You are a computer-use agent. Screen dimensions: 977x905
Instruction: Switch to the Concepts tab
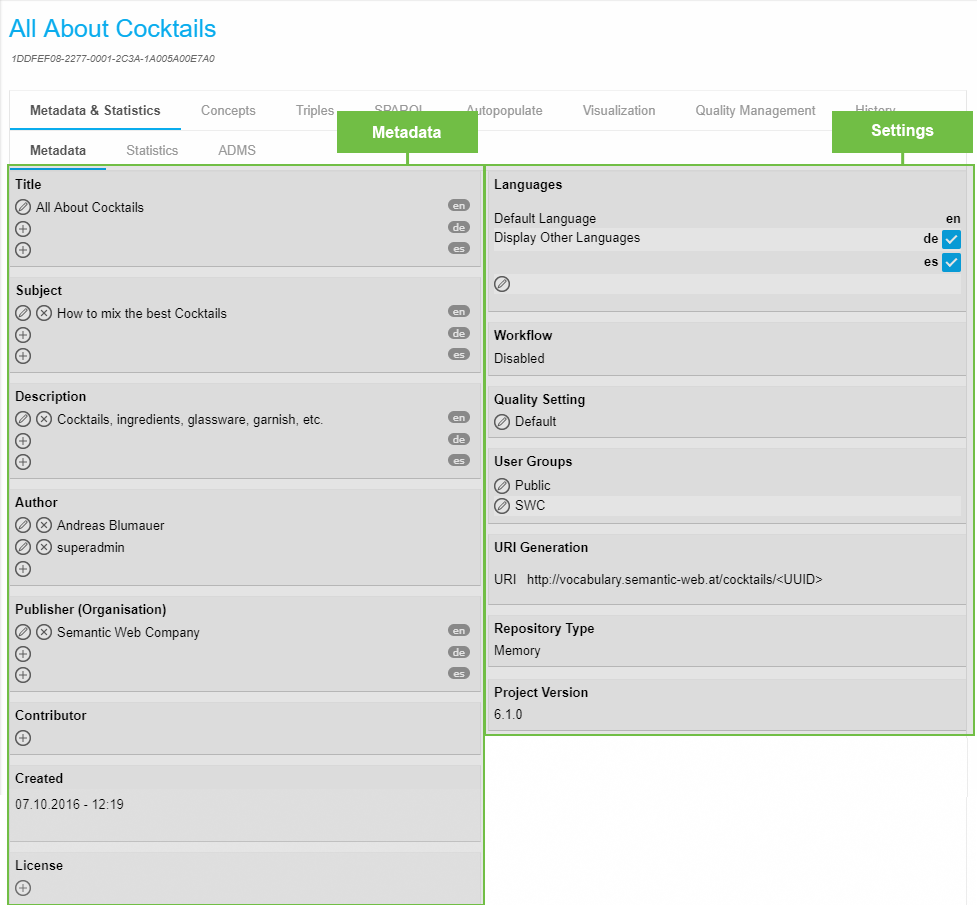pos(228,111)
